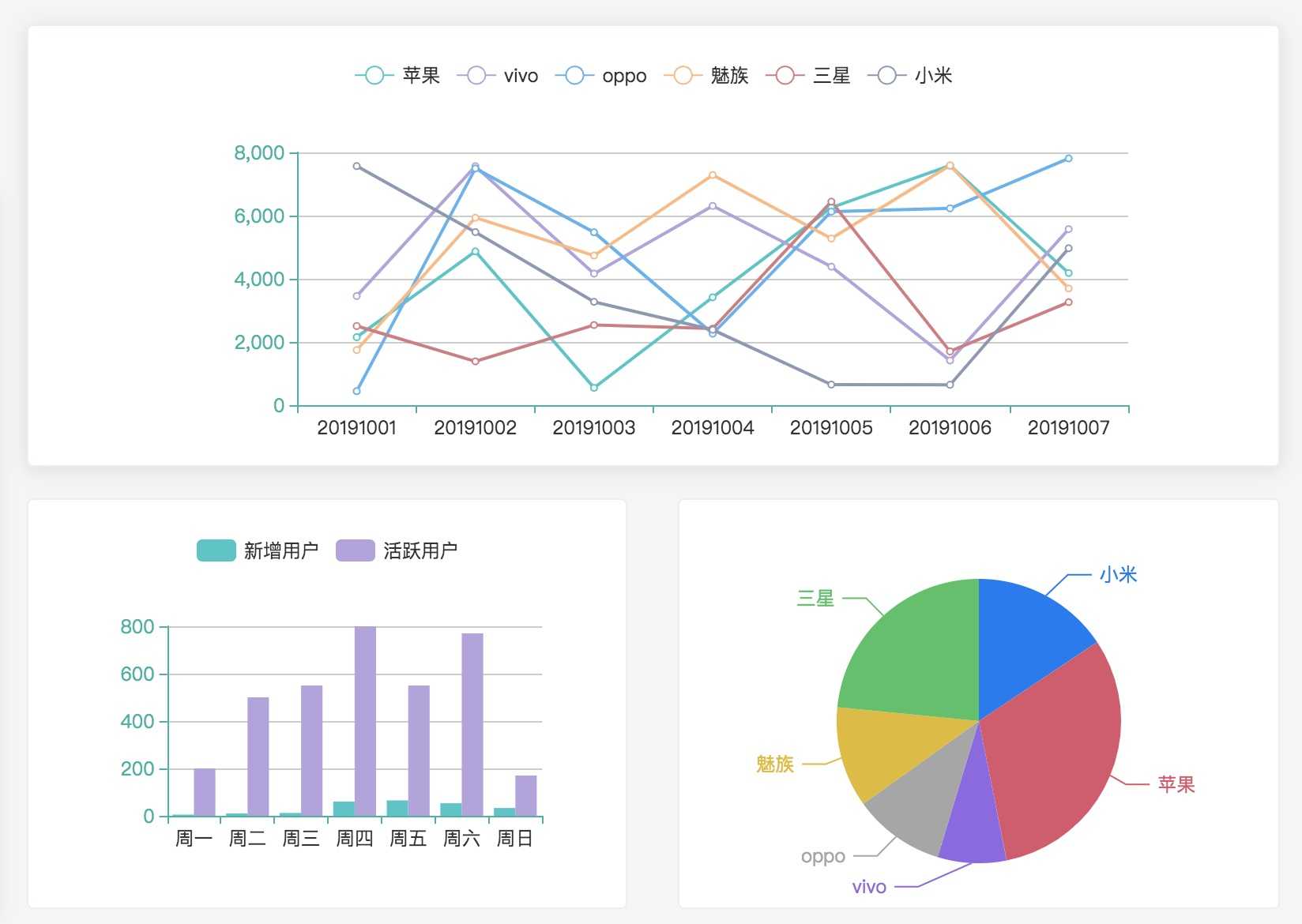Click the 20191006 x-axis label

950,428
